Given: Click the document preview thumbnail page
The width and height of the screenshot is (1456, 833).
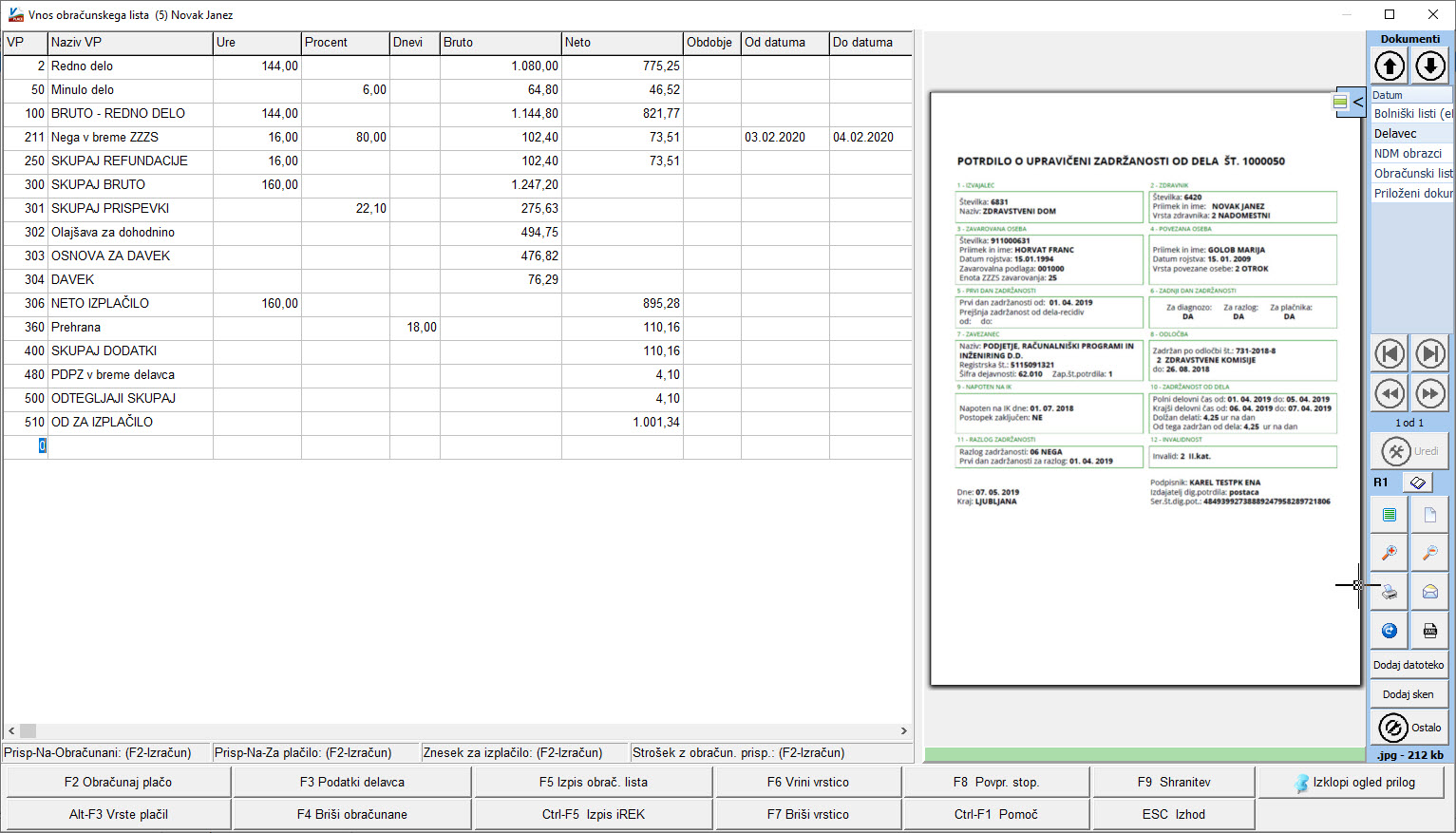Looking at the screenshot, I should click(x=1145, y=388).
